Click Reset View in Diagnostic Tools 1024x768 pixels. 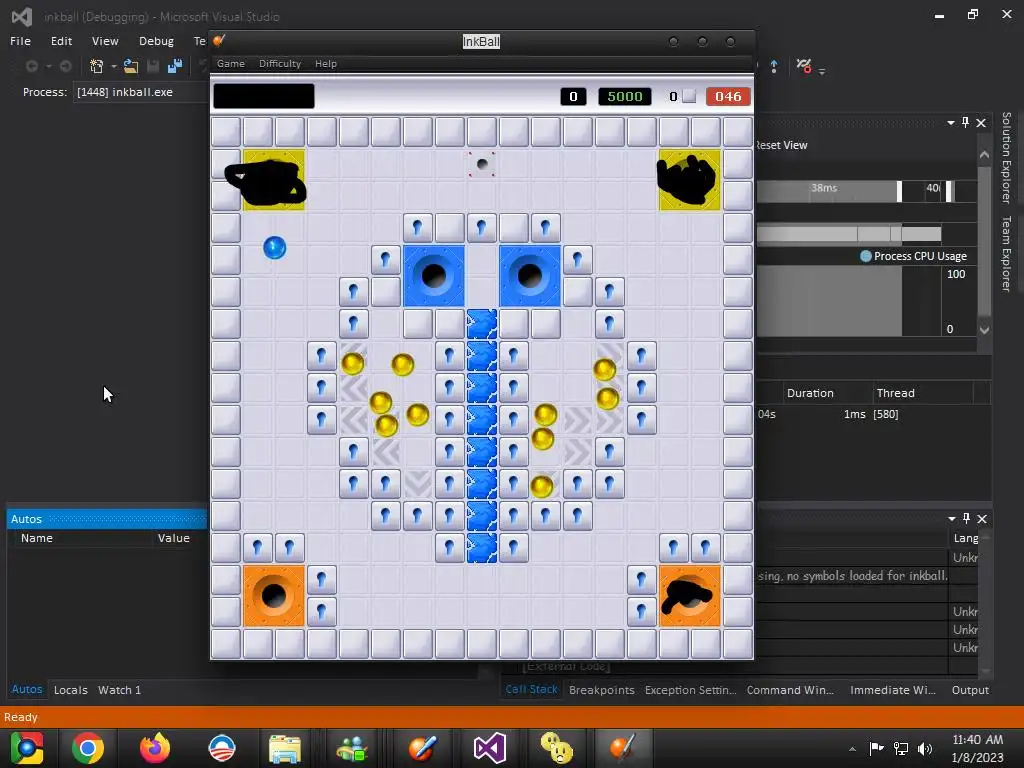(x=781, y=145)
